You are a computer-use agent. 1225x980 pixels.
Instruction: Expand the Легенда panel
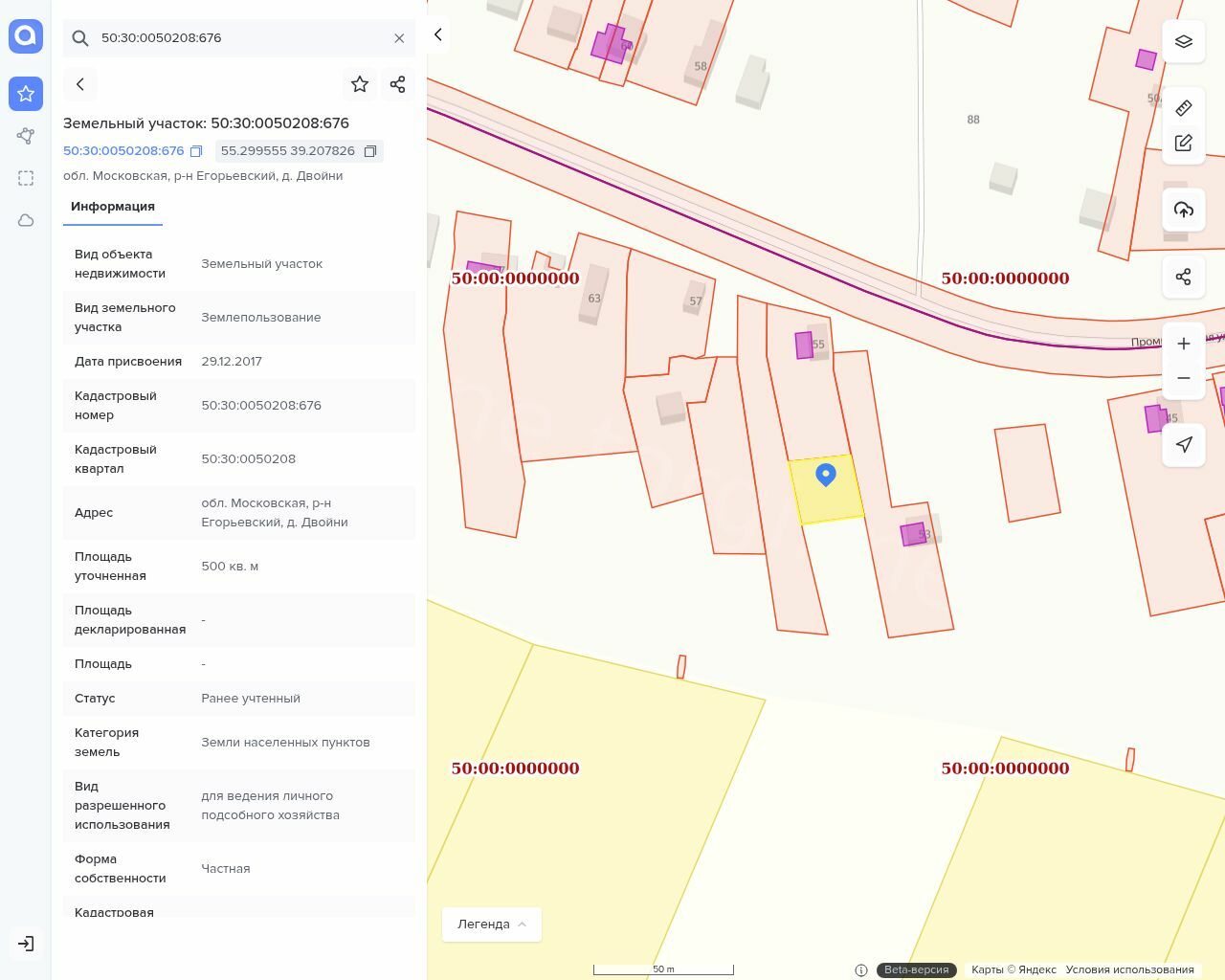point(492,924)
